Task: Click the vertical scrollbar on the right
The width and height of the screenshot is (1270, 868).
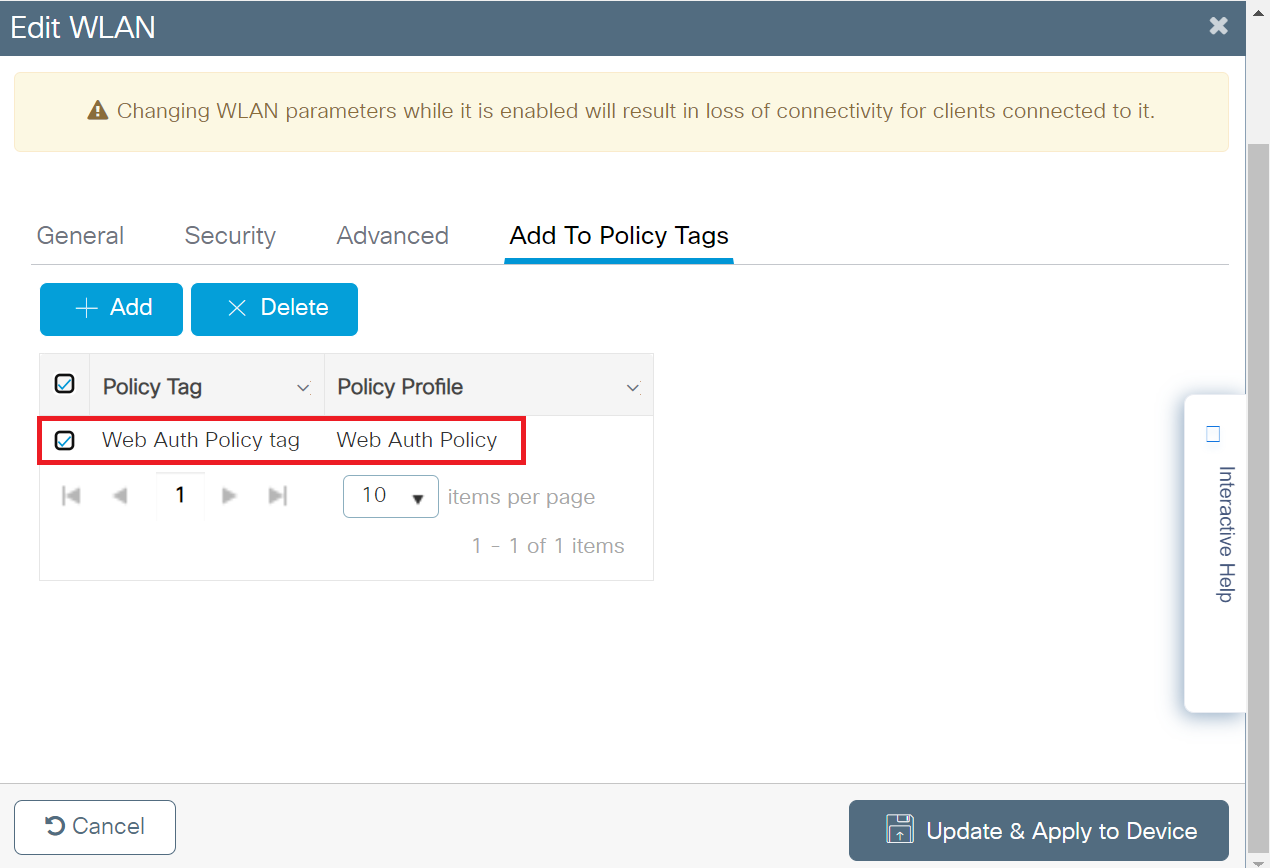Action: pos(1258,500)
